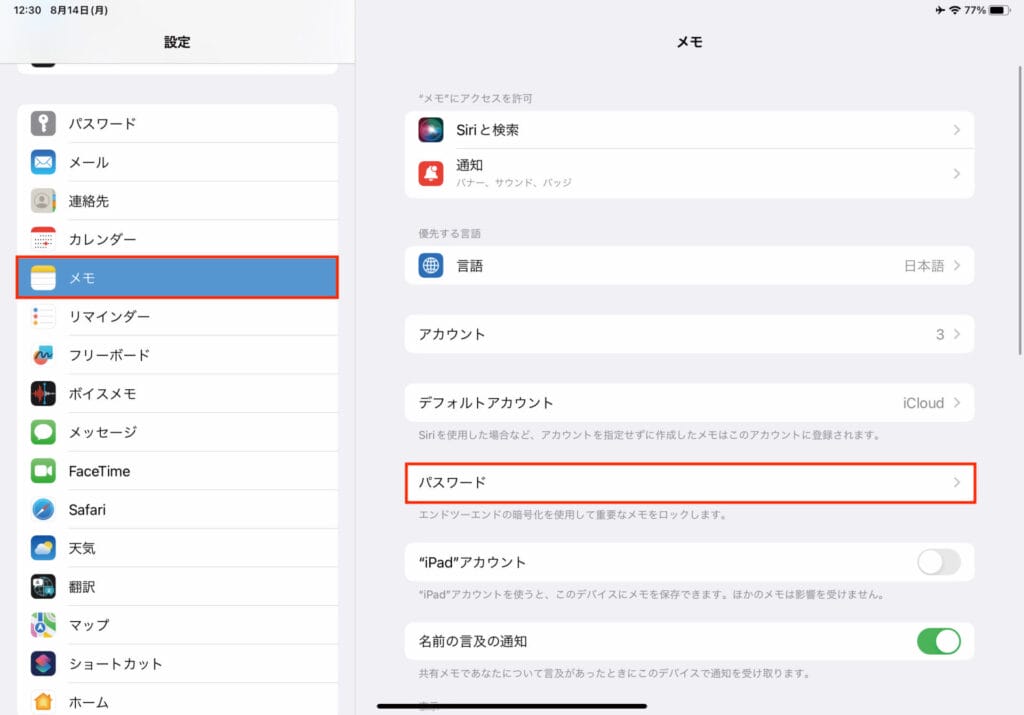This screenshot has width=1024, height=715.
Task: Select the Shortcuts app icon
Action: tap(43, 664)
